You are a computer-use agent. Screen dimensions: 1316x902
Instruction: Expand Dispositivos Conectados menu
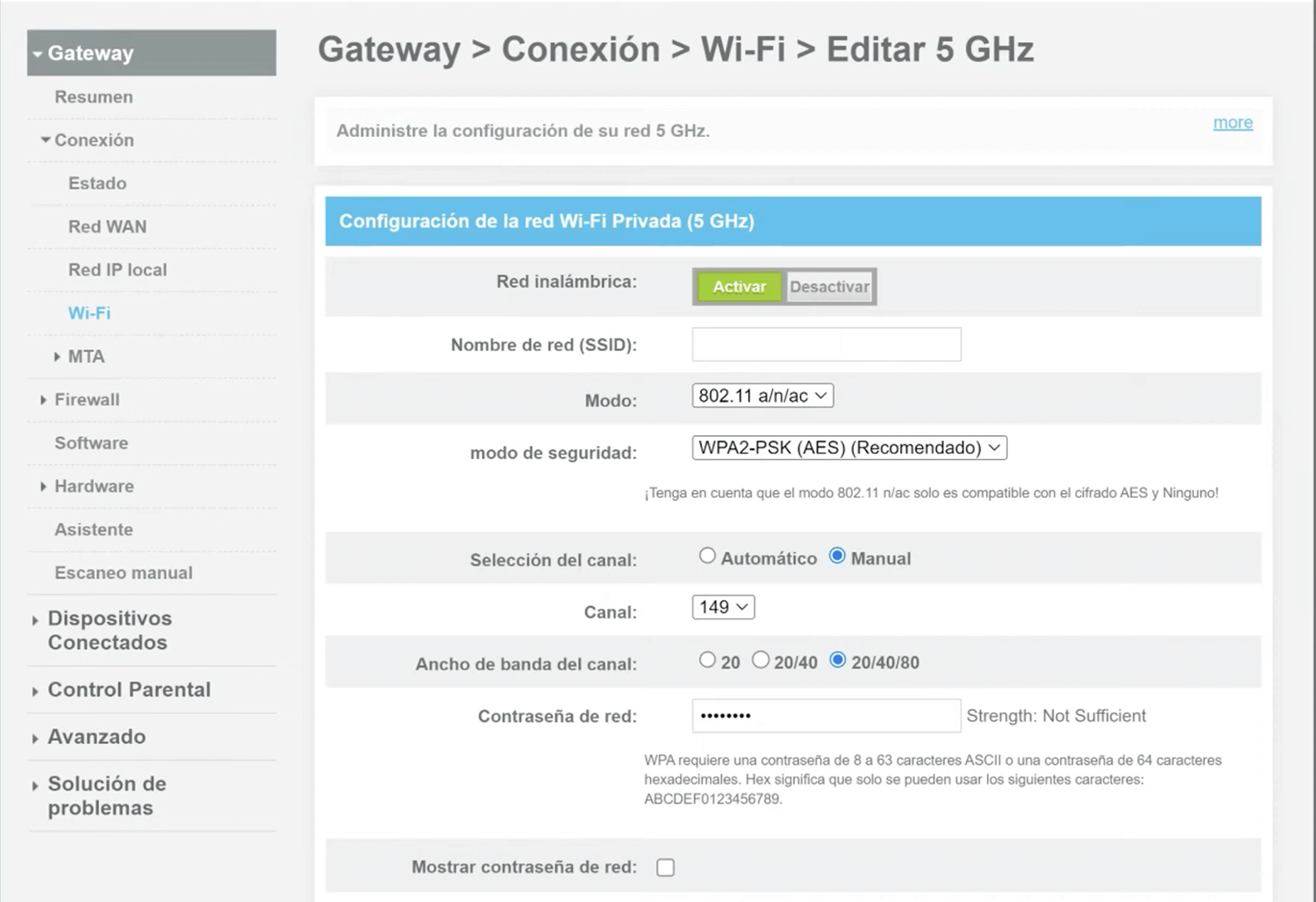35,621
